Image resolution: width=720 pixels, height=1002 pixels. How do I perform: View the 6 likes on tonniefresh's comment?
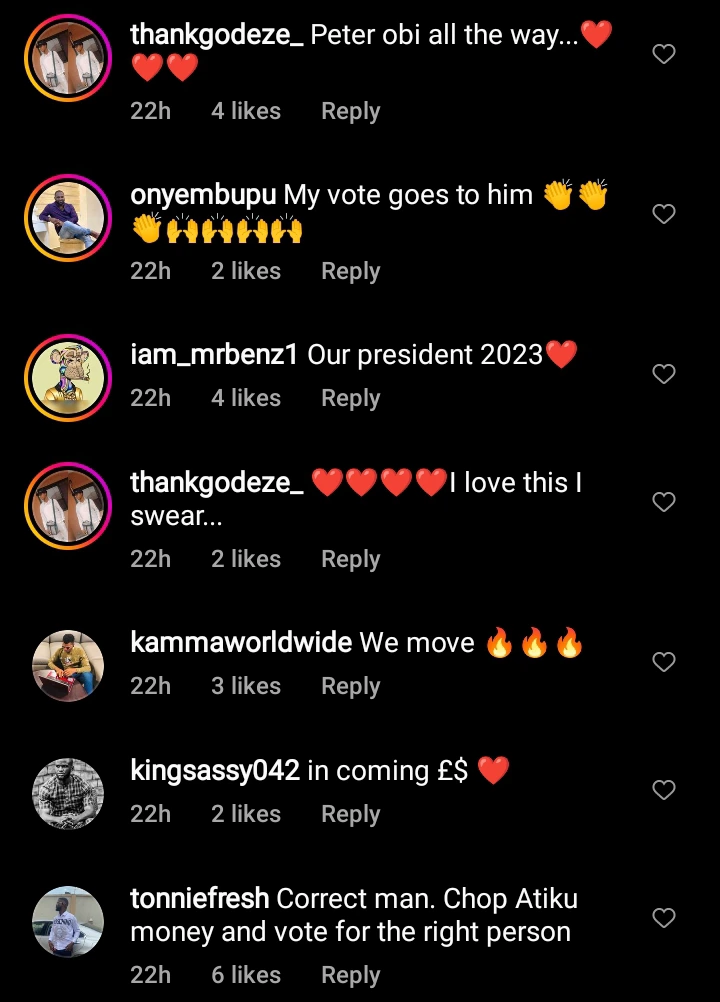coord(246,975)
